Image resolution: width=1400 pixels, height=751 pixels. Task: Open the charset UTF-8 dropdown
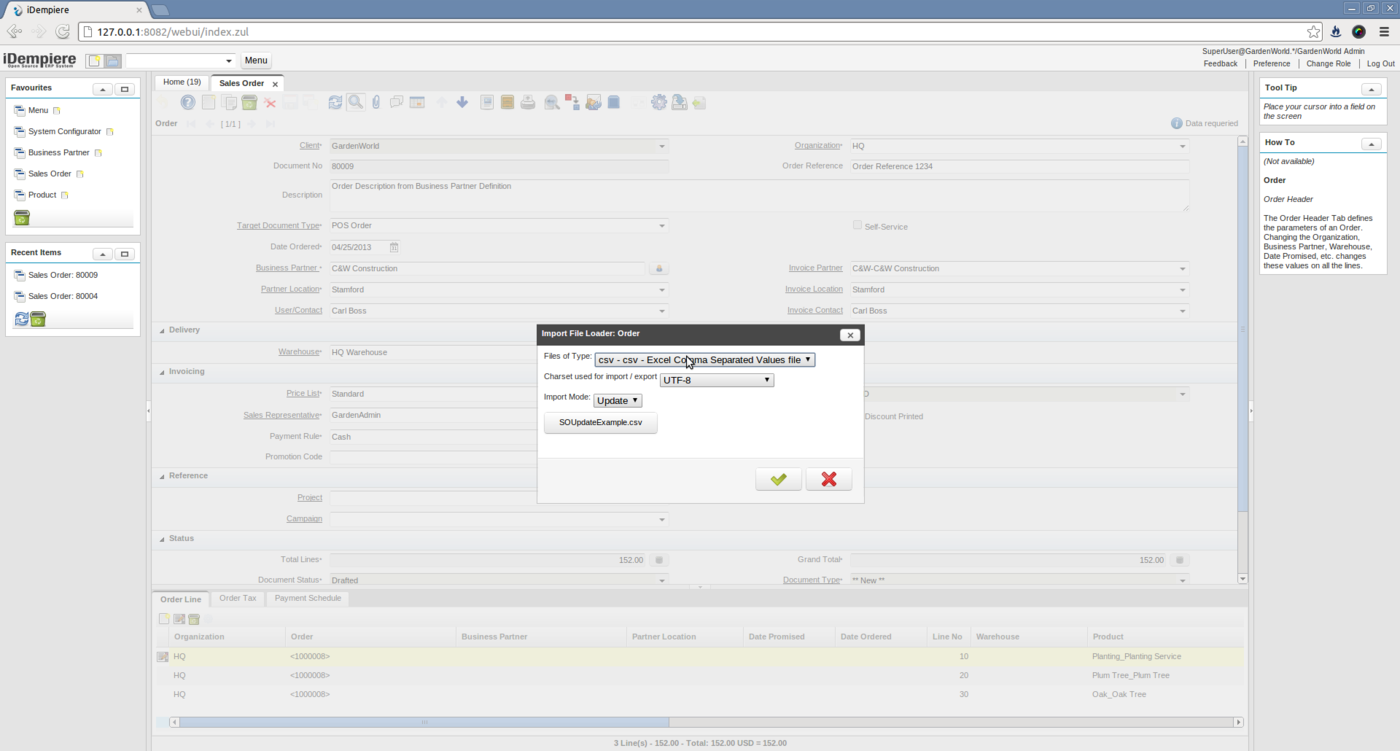[716, 380]
